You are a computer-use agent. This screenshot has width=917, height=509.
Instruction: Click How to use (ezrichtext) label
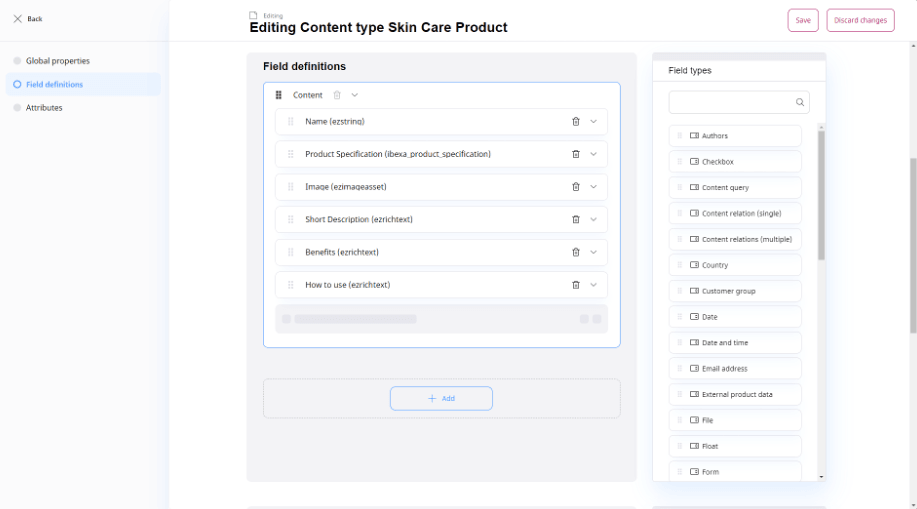pos(347,285)
